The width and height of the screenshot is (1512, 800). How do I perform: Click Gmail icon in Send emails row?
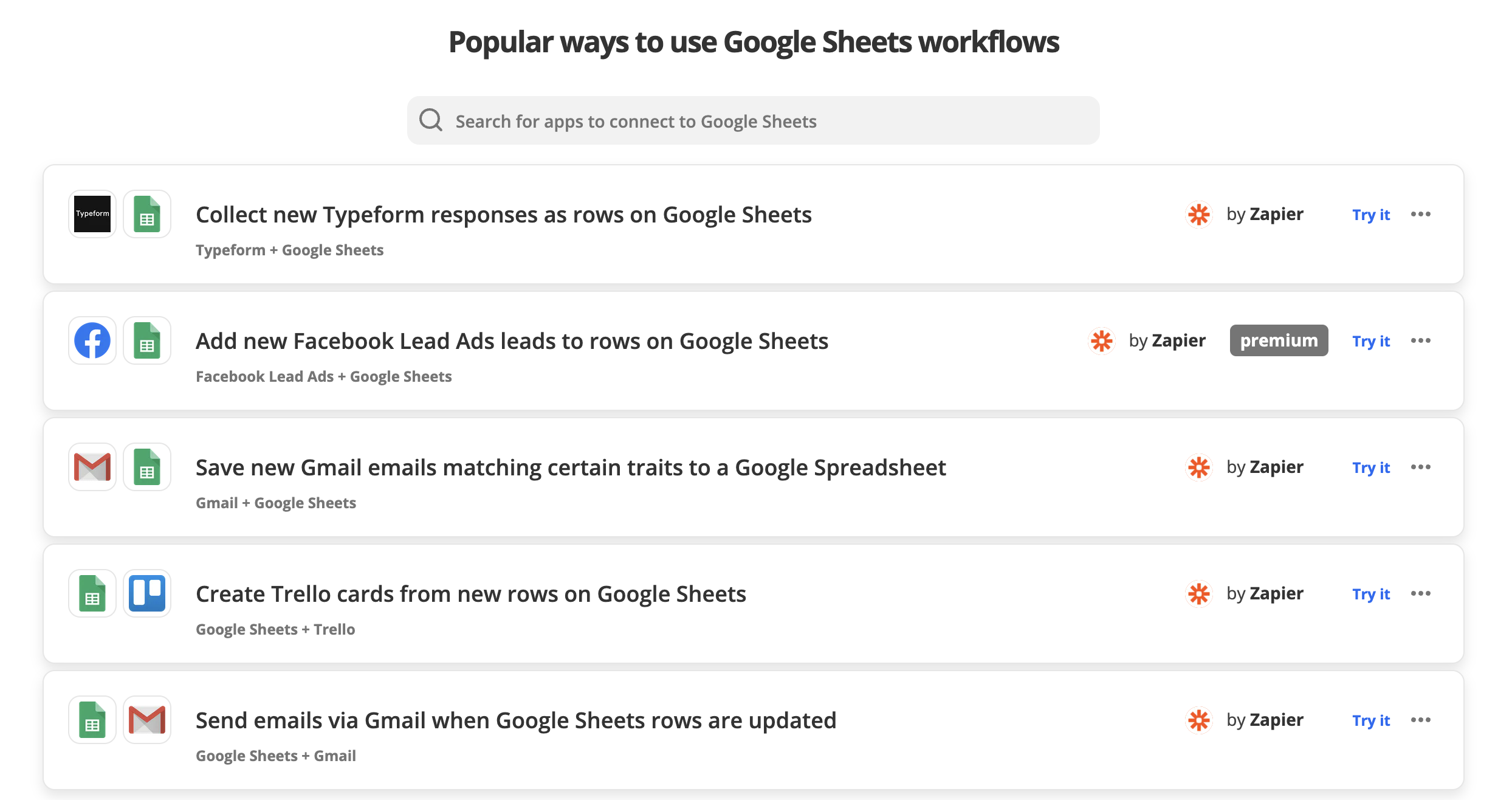[147, 720]
